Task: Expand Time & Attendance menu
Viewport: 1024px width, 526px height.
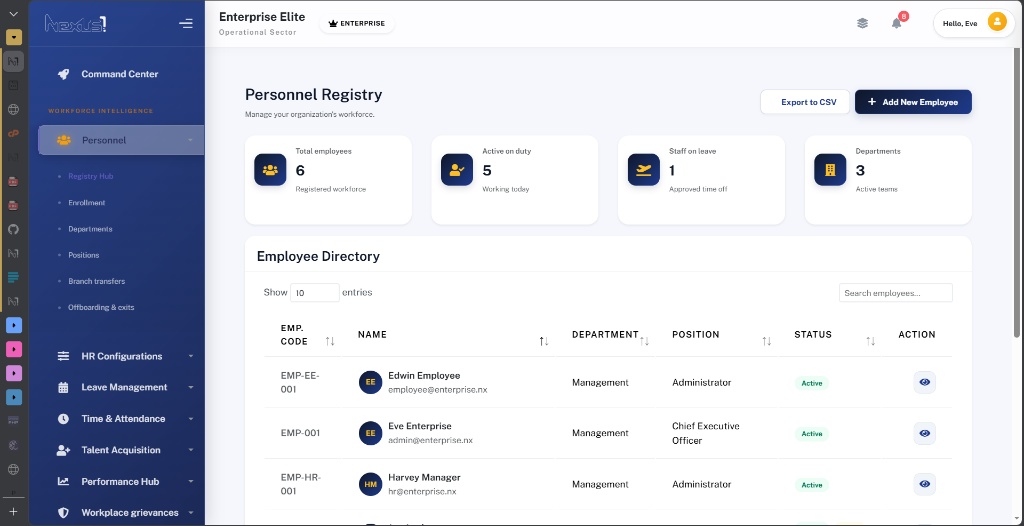Action: coord(121,419)
